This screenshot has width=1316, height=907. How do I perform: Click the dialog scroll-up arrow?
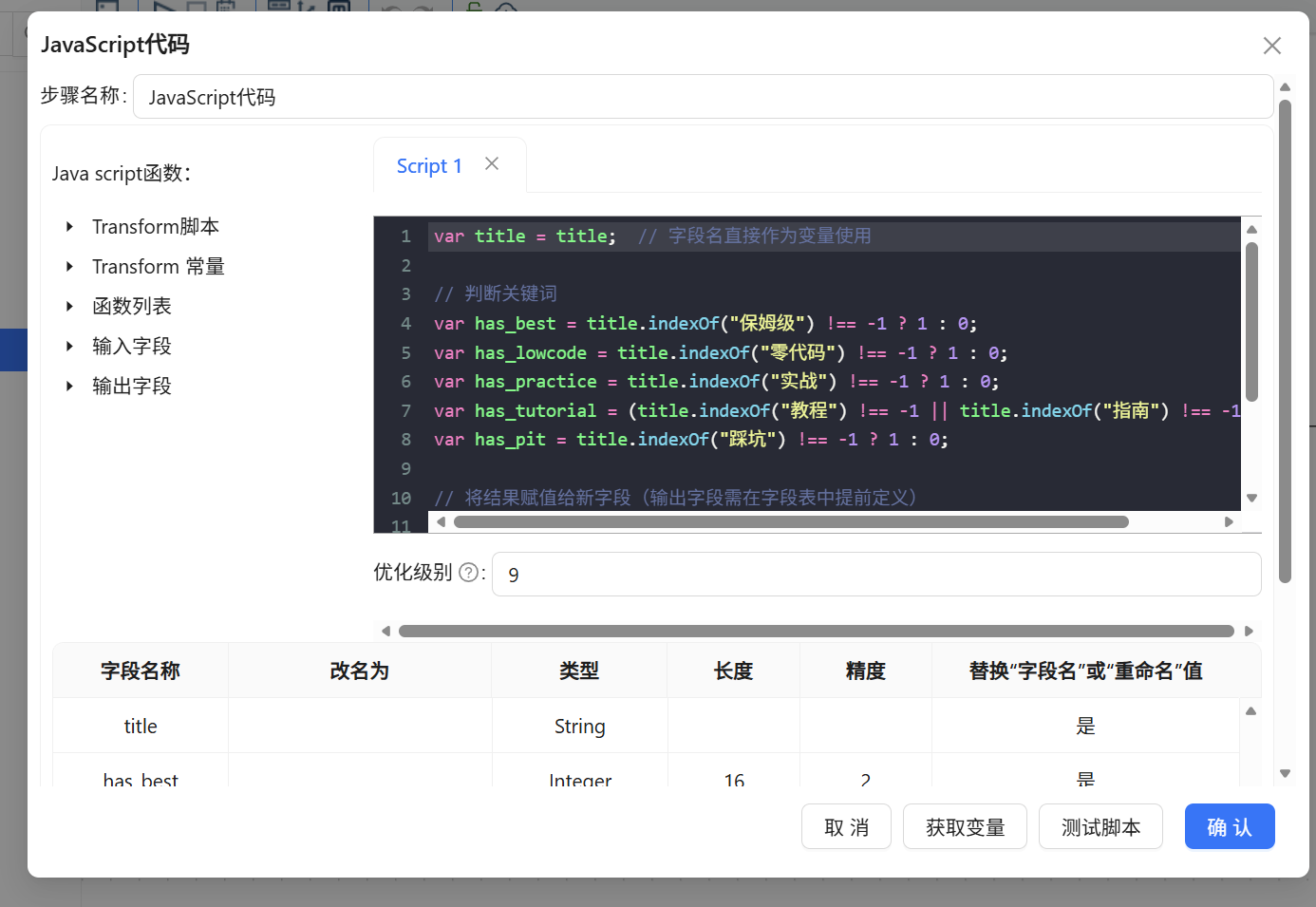(1285, 86)
